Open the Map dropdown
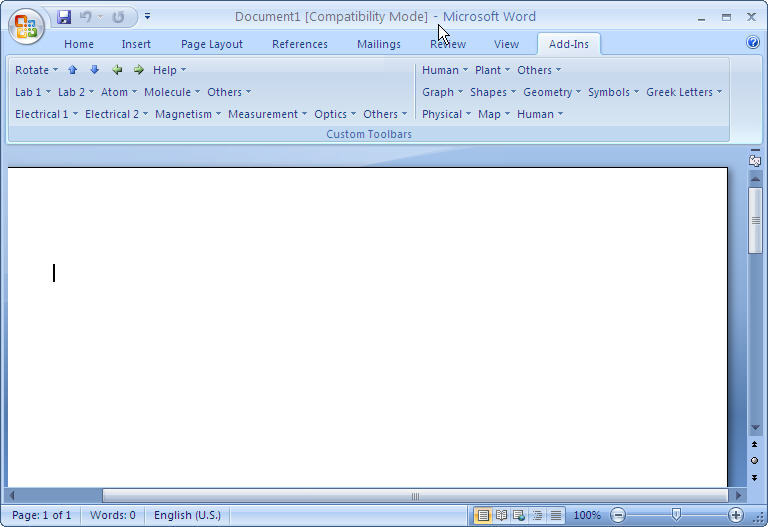 (x=494, y=114)
